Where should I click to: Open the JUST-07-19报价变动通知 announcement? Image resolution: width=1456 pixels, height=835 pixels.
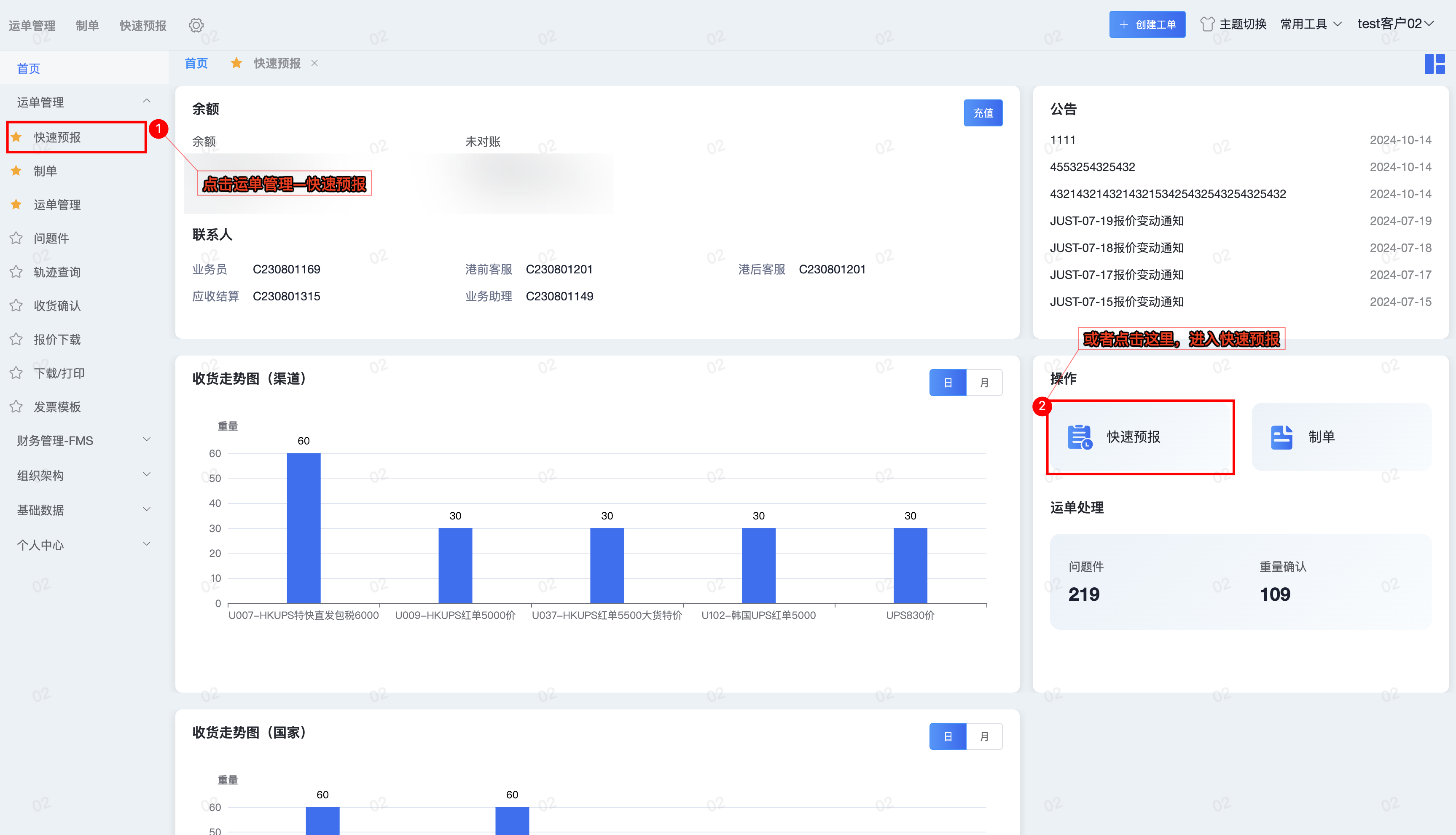tap(1116, 221)
